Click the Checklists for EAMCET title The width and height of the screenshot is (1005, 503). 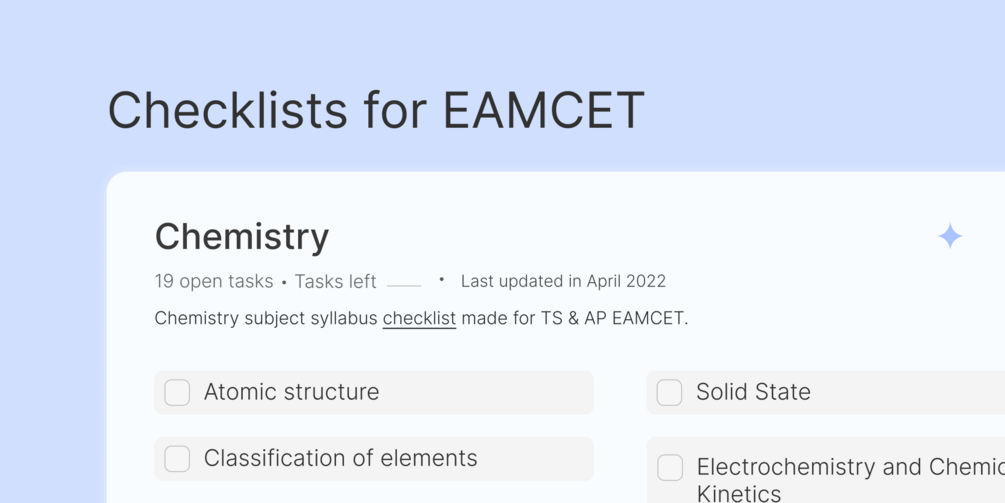coord(376,110)
